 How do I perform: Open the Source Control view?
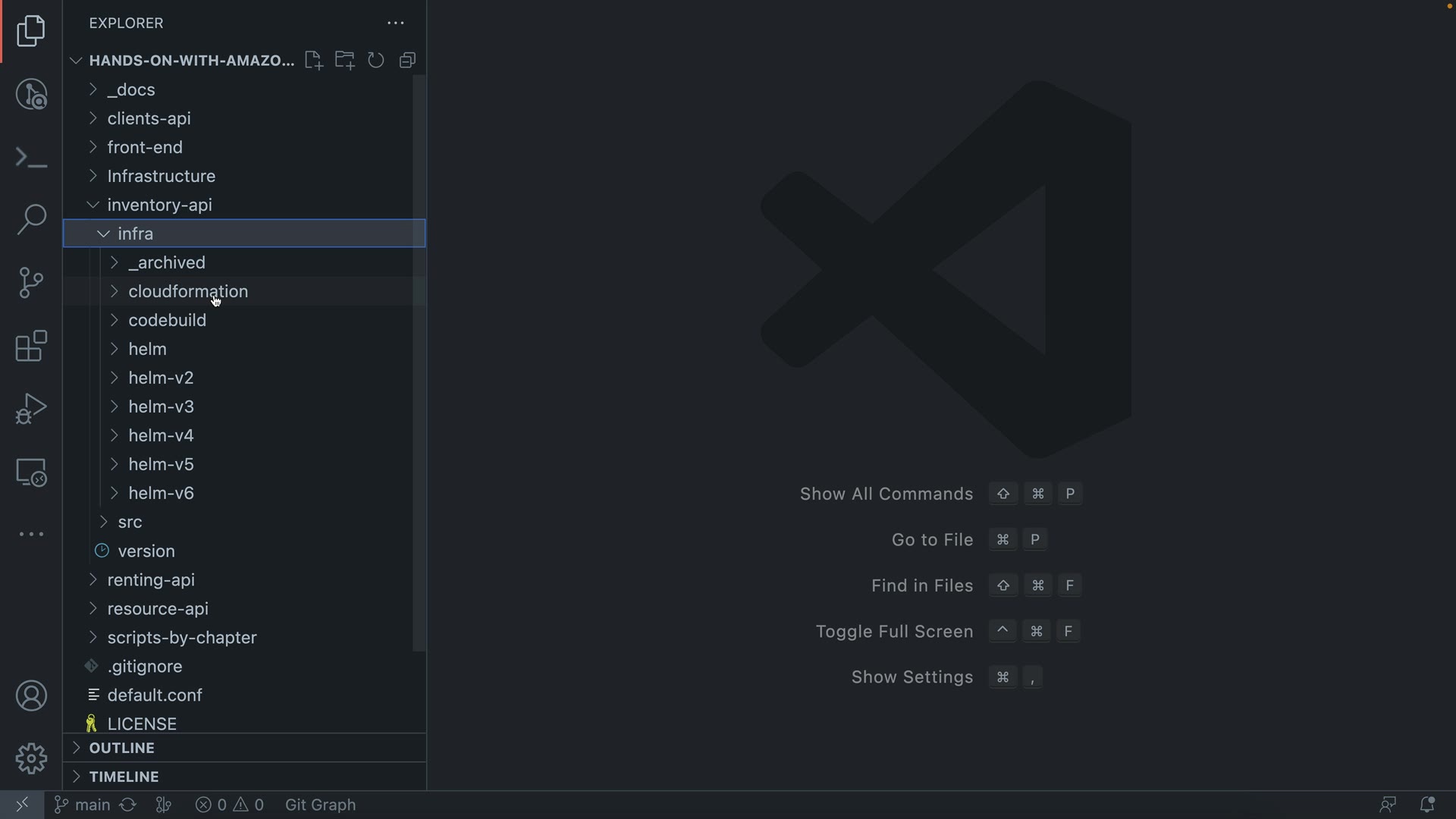[x=31, y=283]
